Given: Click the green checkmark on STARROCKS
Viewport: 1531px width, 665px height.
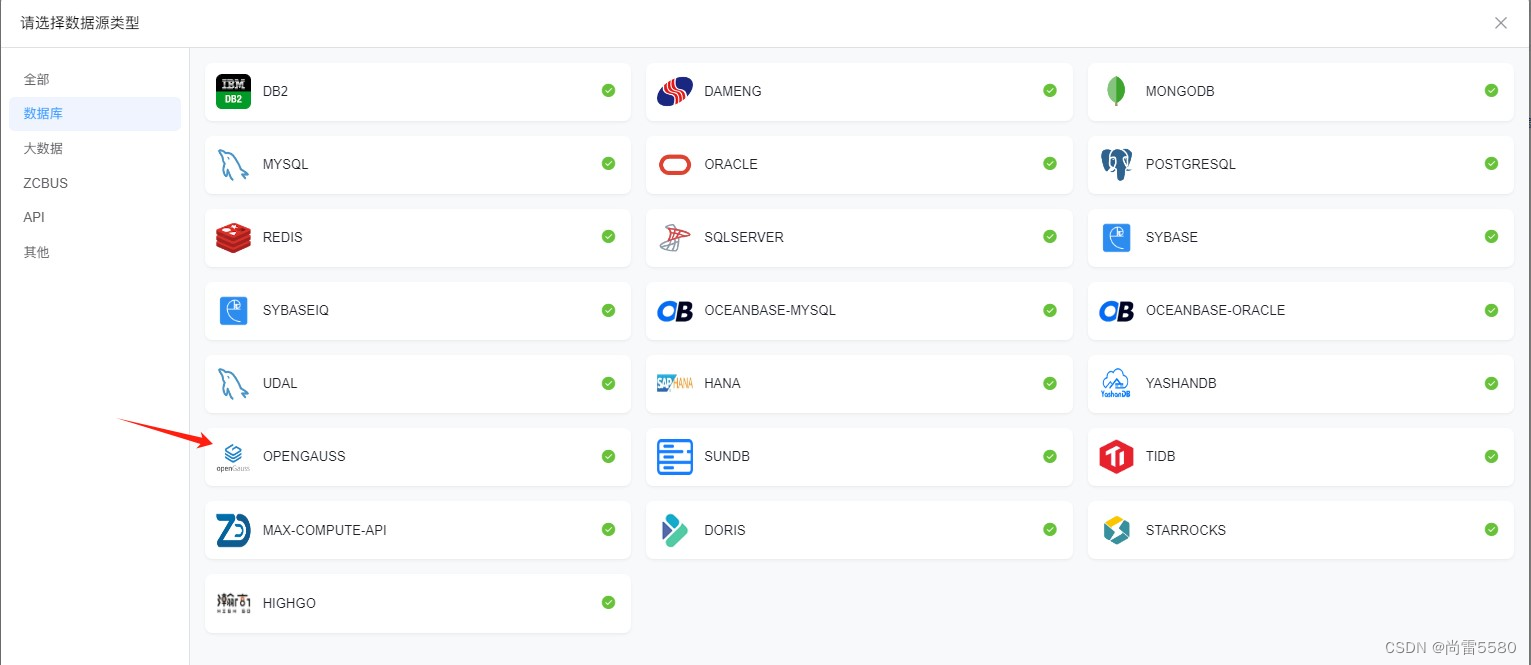Looking at the screenshot, I should tap(1491, 529).
